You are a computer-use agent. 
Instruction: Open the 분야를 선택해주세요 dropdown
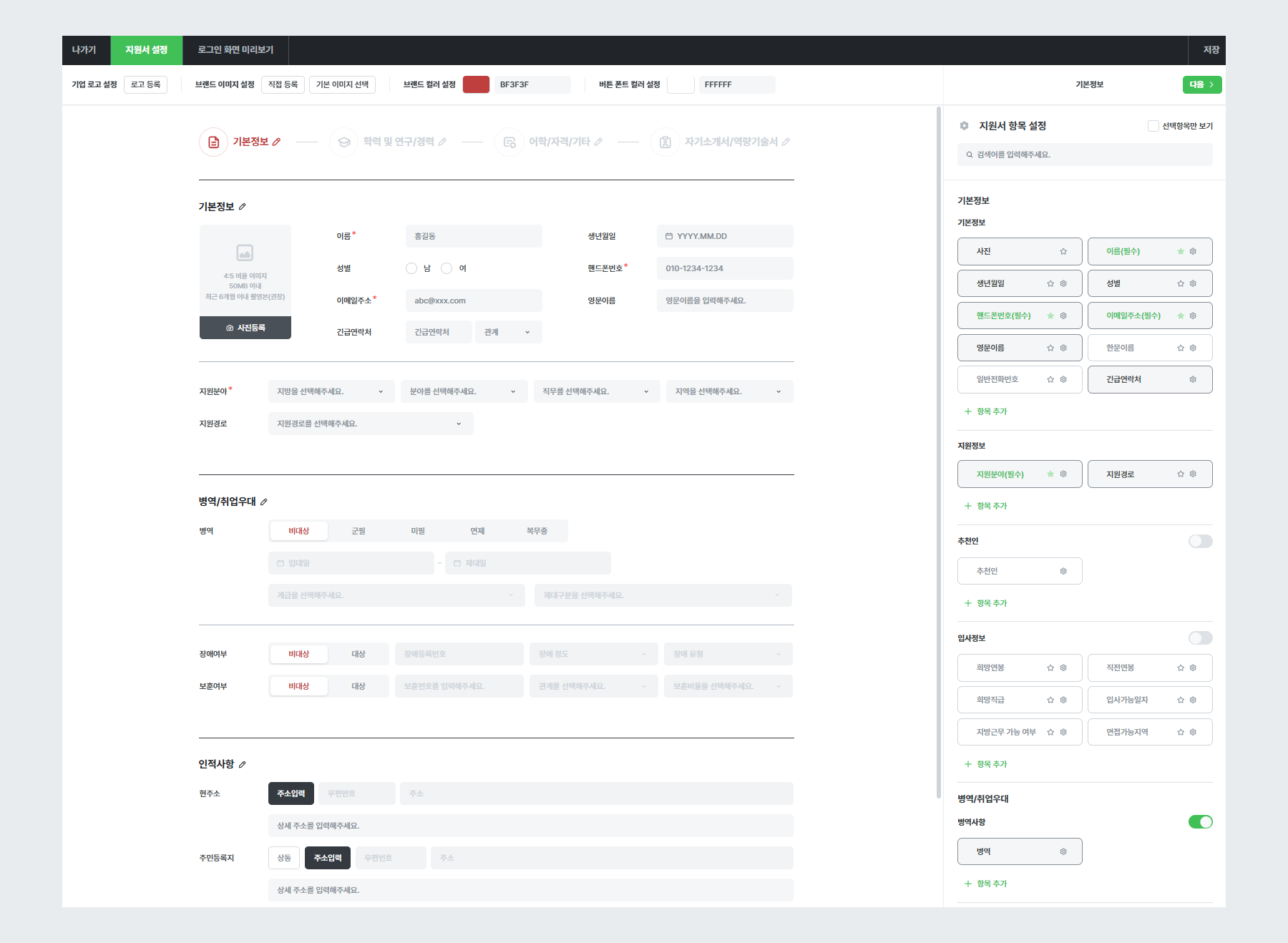coord(464,391)
